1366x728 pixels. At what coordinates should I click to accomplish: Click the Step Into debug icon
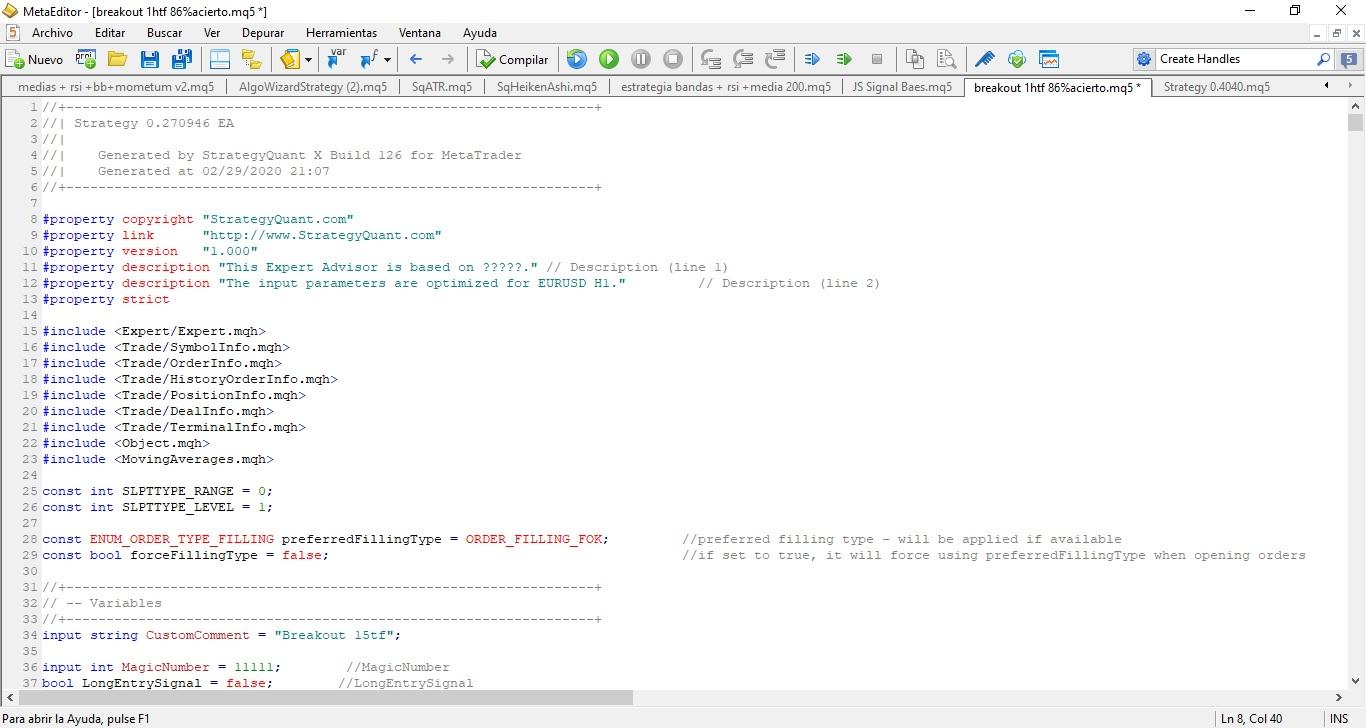point(711,59)
